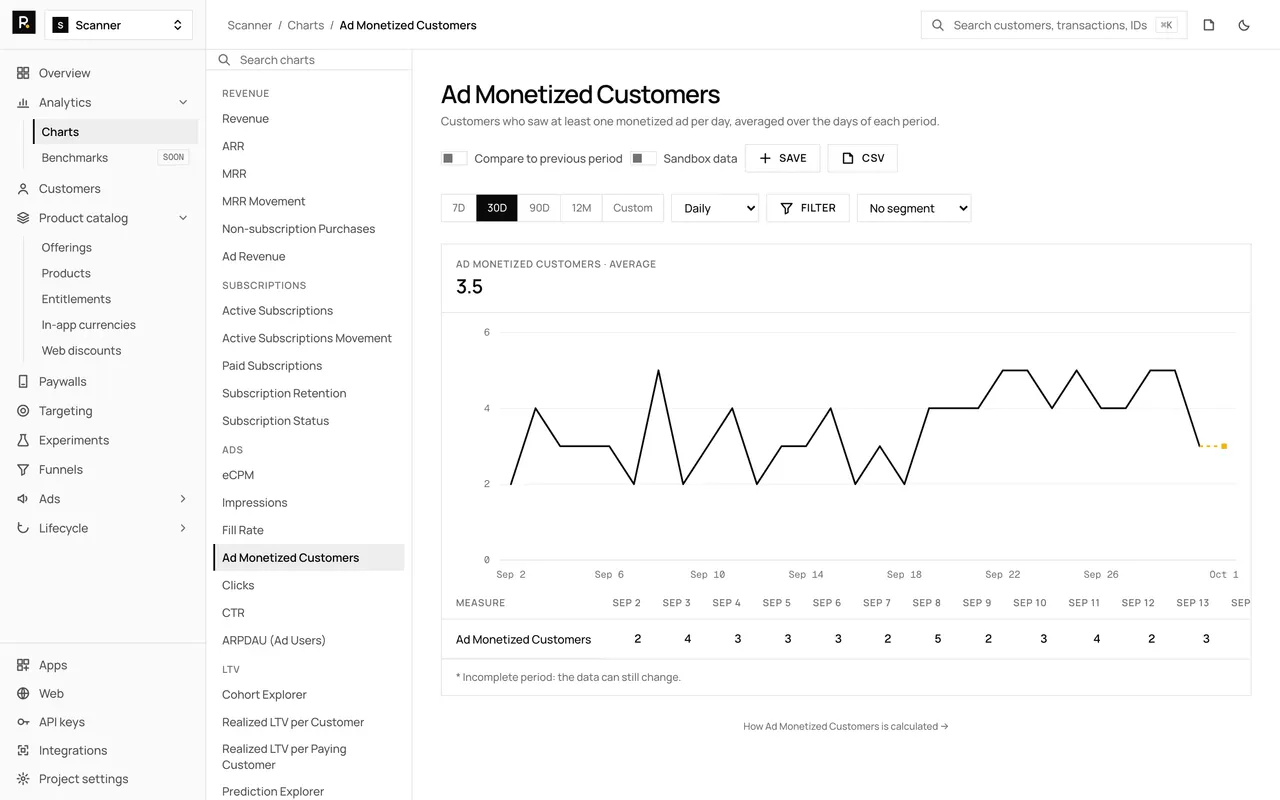Open the documentation page icon in header
Viewport: 1280px width, 800px height.
[x=1209, y=25]
